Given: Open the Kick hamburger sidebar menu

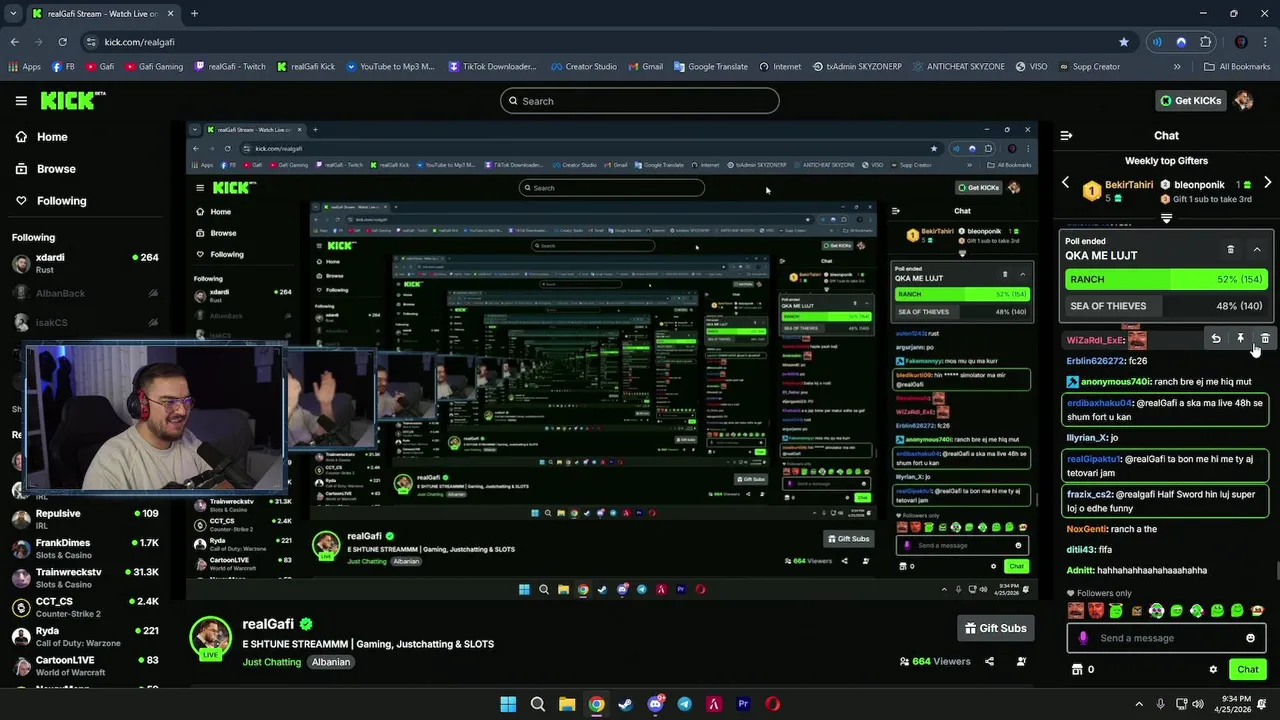Looking at the screenshot, I should pos(21,101).
